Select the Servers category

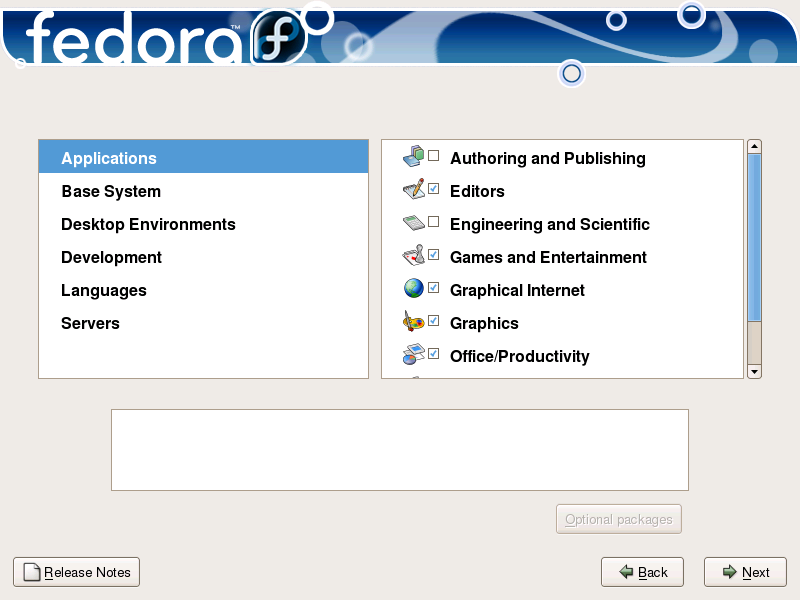(x=204, y=323)
